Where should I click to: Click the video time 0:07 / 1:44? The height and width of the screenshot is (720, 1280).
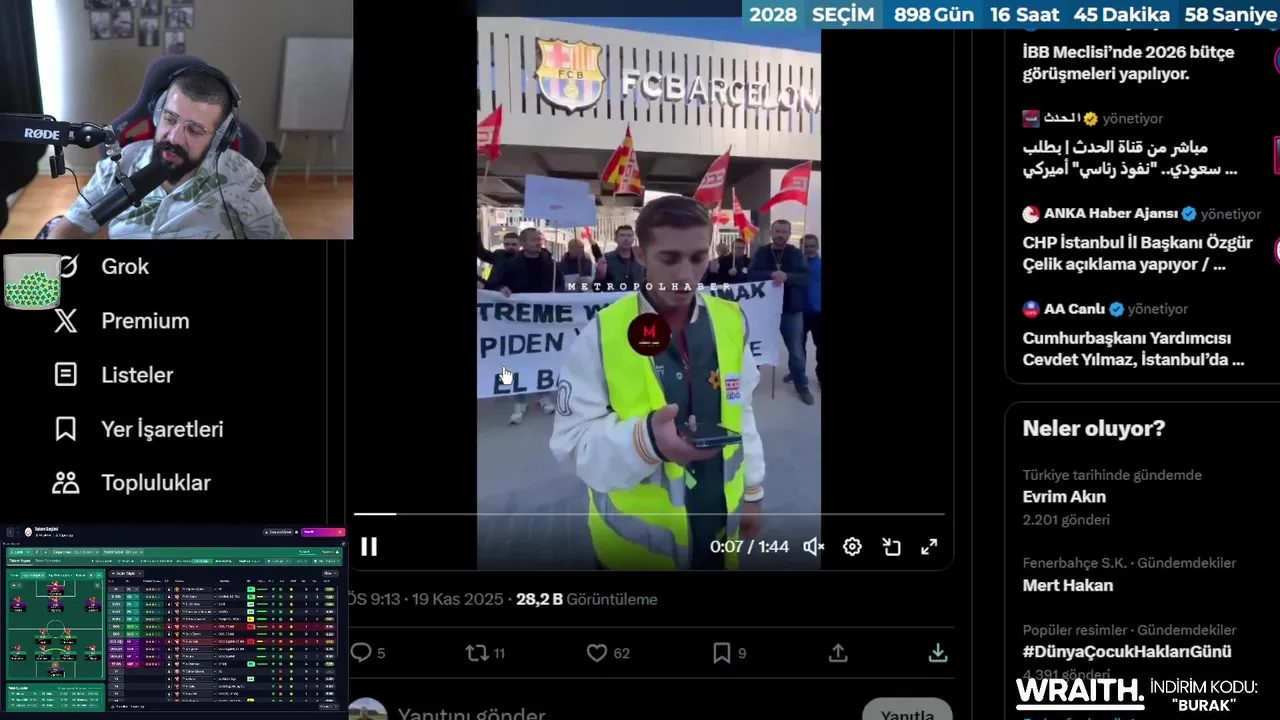point(749,547)
